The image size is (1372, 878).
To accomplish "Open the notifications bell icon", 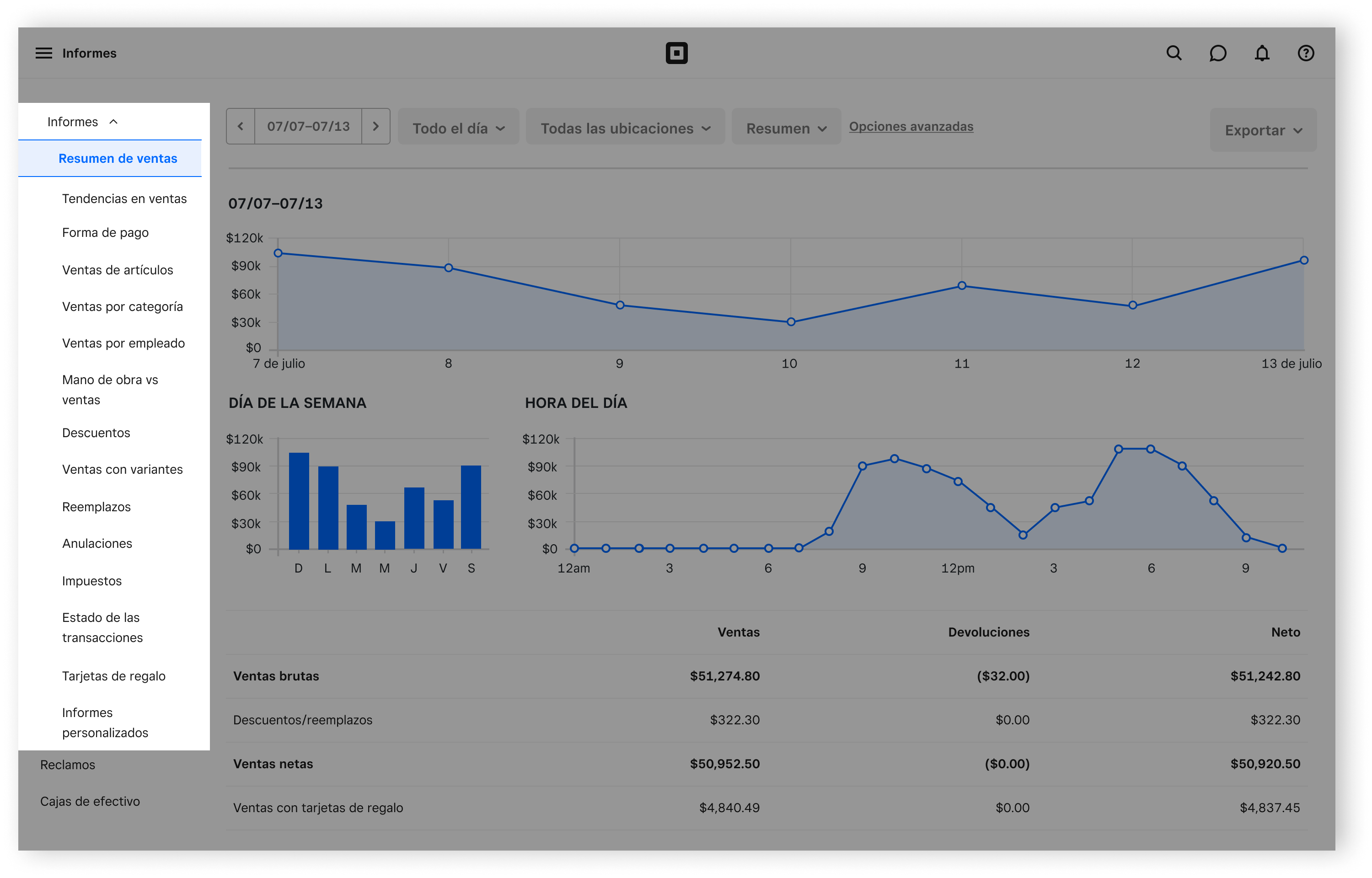I will (1262, 53).
